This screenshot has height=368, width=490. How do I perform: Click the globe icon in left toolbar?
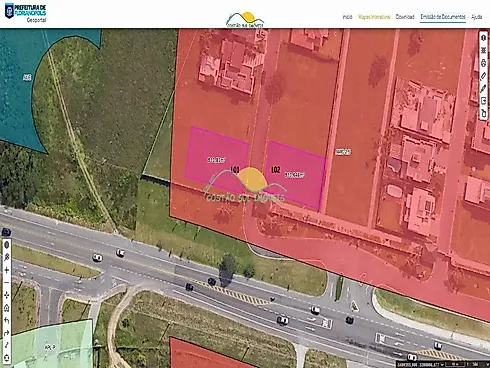(6, 245)
